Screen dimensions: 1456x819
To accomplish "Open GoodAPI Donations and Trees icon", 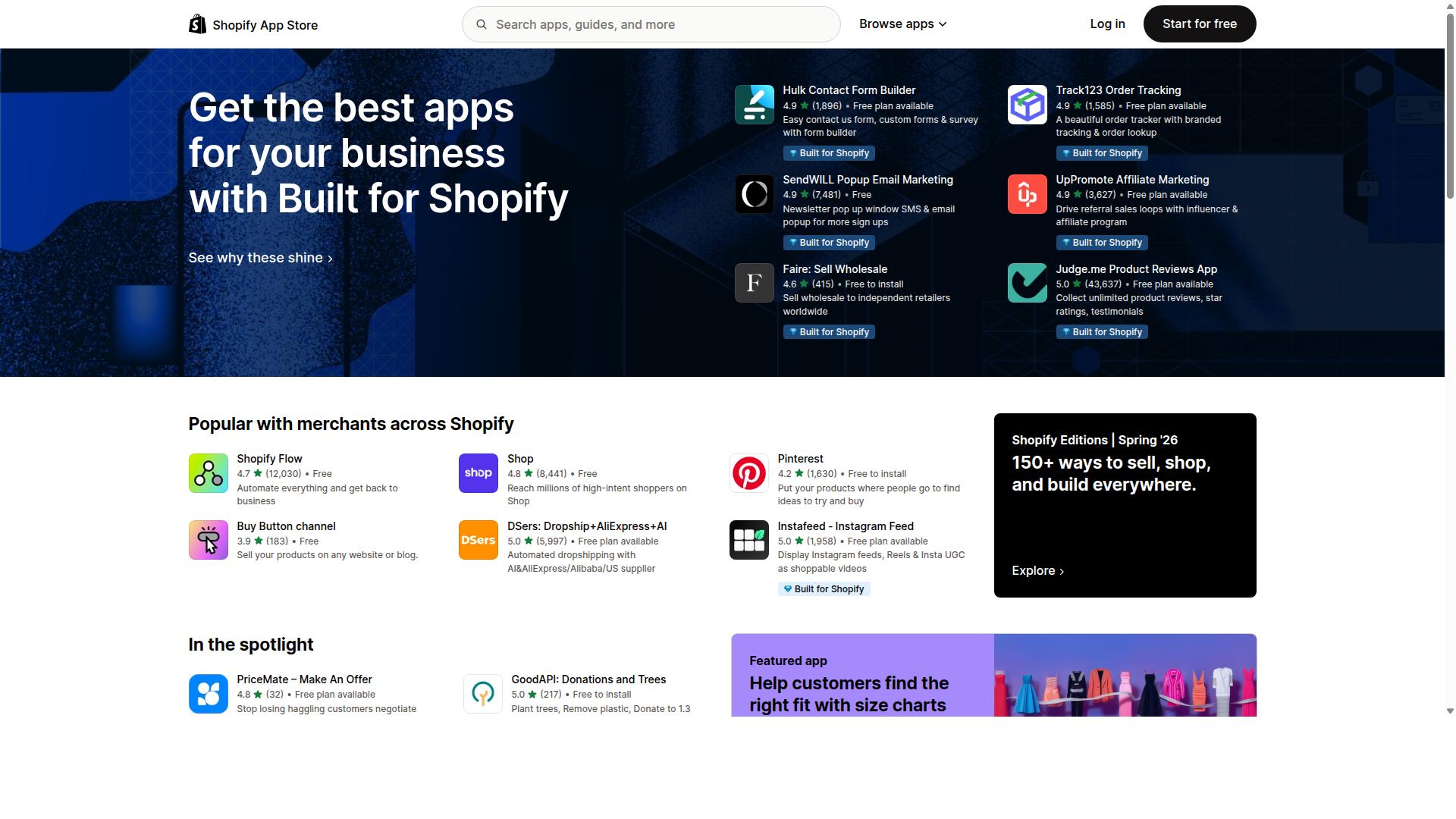I will [x=482, y=694].
